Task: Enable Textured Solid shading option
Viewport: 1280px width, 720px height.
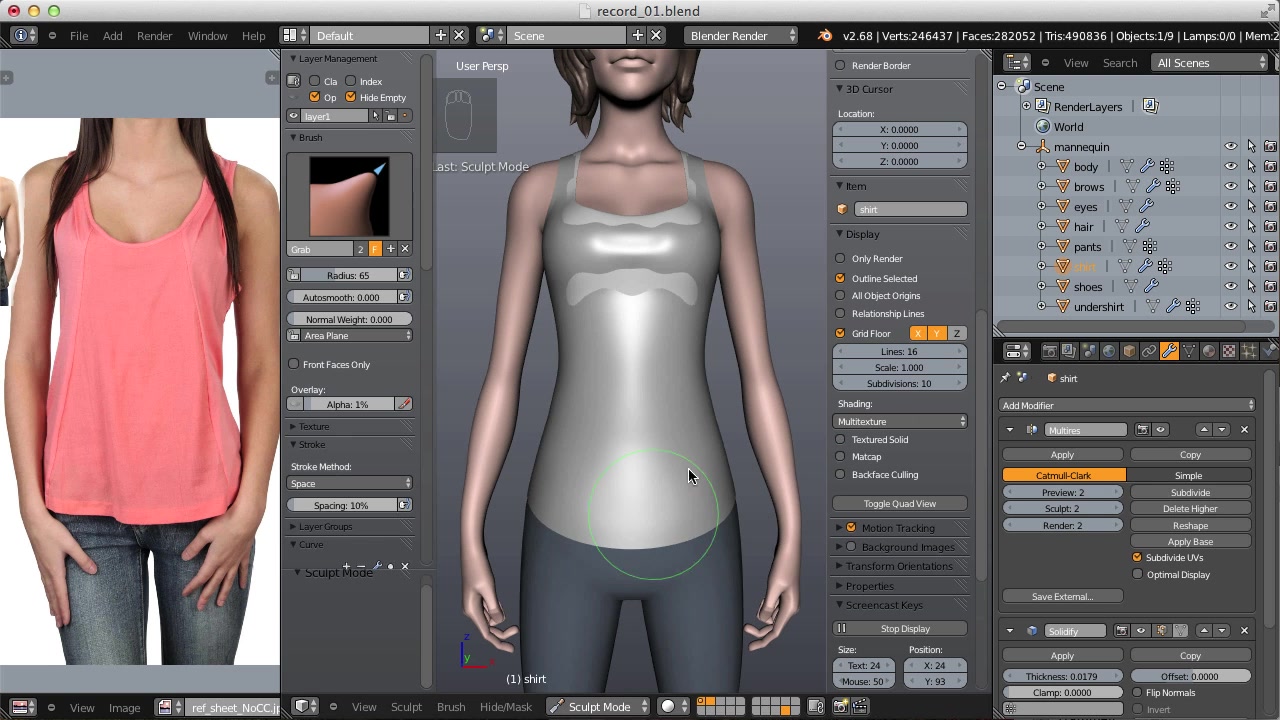Action: click(840, 440)
